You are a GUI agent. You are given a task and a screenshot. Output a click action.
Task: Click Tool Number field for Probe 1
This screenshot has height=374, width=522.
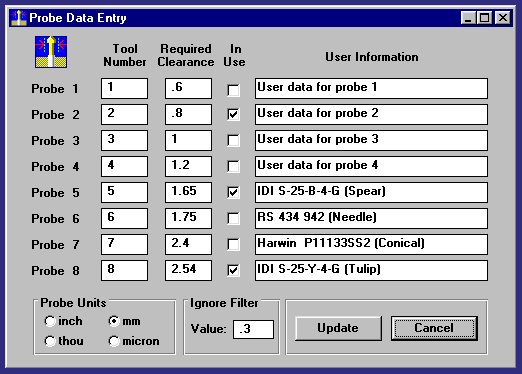pyautogui.click(x=124, y=88)
